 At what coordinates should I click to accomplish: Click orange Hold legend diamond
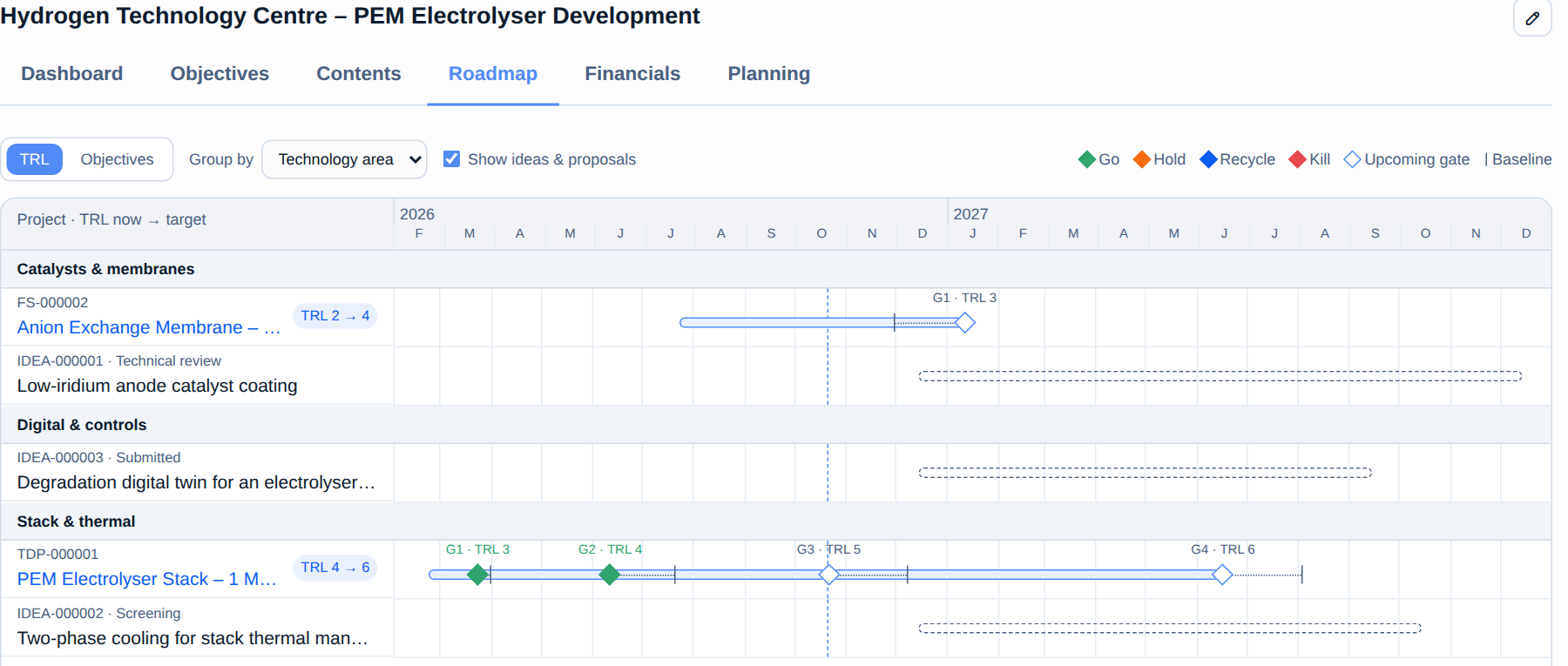pyautogui.click(x=1142, y=159)
